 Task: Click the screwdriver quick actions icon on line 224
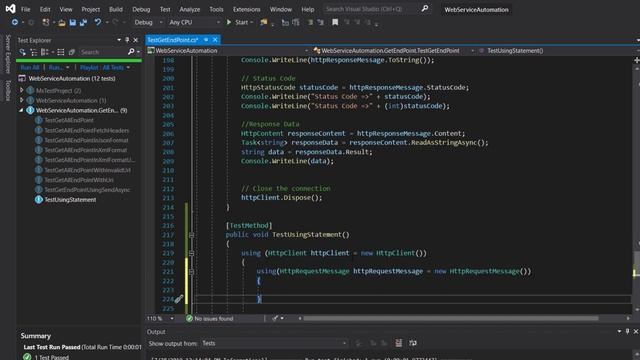179,299
